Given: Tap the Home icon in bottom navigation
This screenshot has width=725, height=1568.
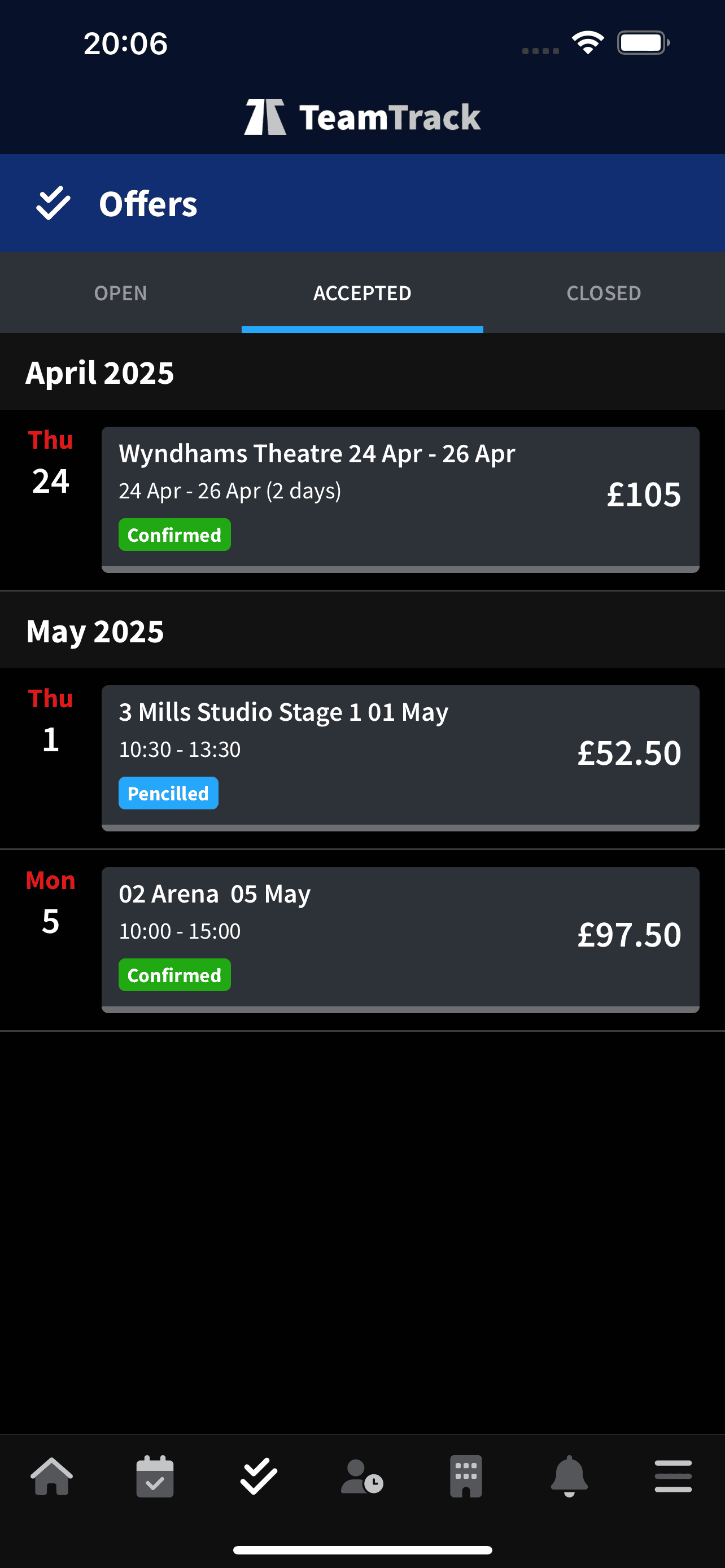Looking at the screenshot, I should (52, 1476).
